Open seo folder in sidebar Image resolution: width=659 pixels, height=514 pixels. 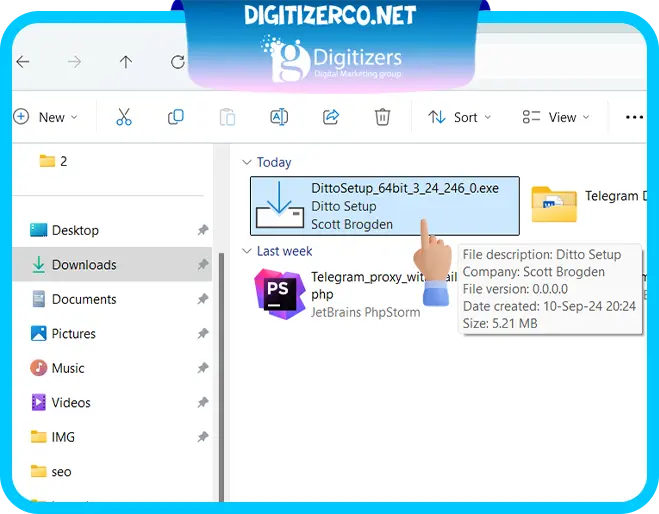[51, 472]
